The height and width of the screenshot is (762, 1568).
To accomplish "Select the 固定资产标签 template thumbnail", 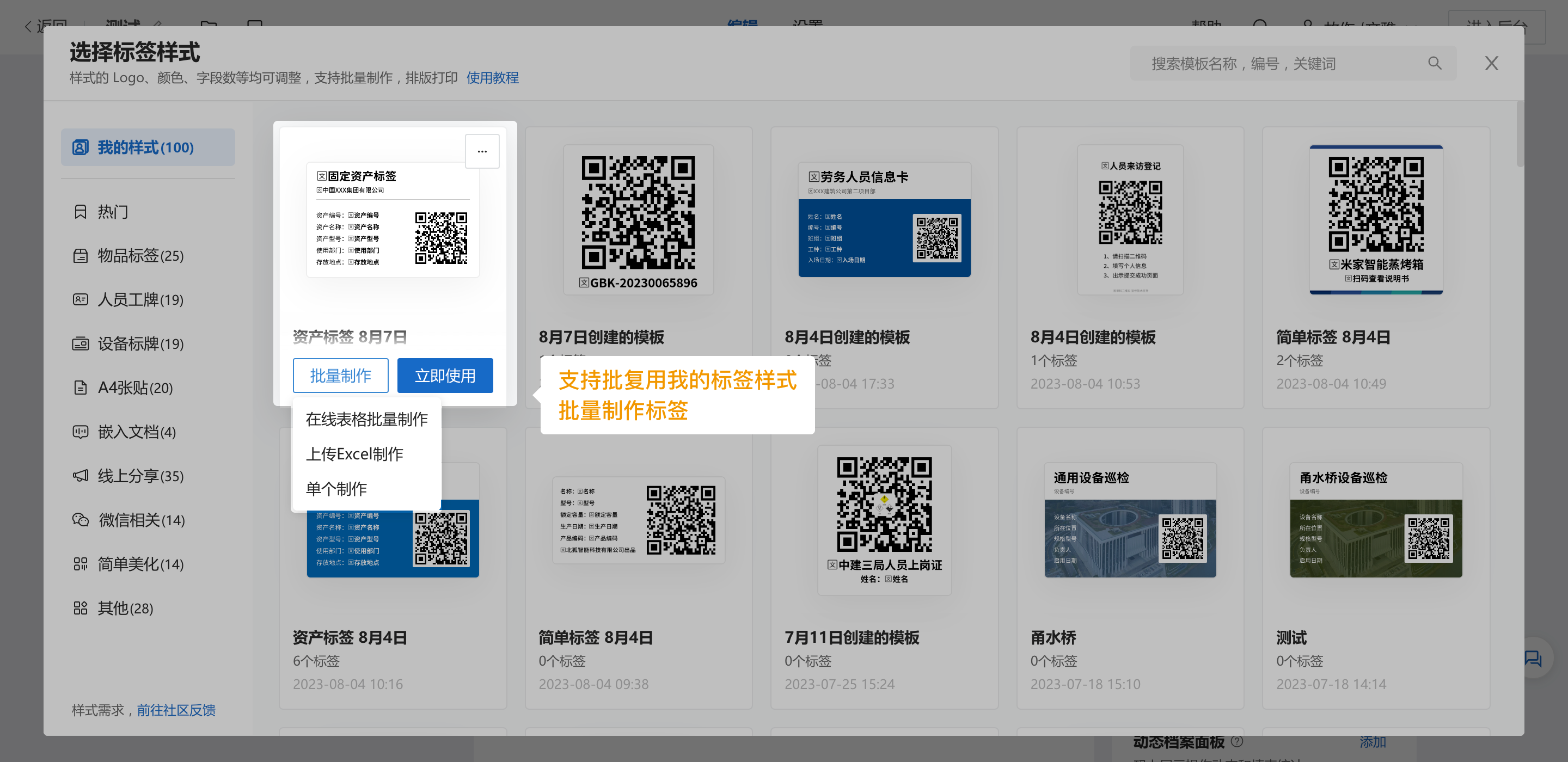I will pos(393,220).
